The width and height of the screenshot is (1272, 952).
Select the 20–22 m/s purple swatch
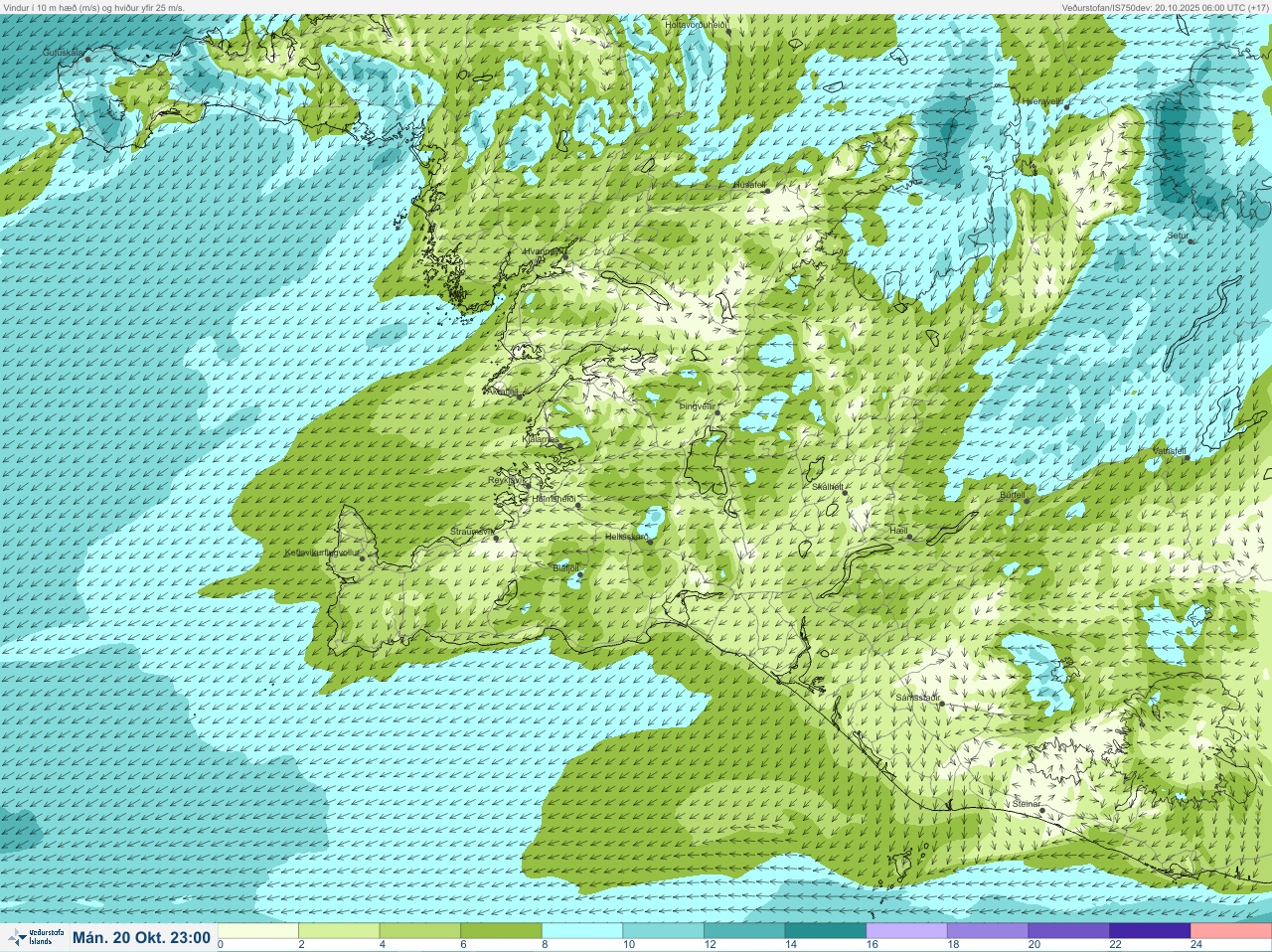pyautogui.click(x=1069, y=931)
